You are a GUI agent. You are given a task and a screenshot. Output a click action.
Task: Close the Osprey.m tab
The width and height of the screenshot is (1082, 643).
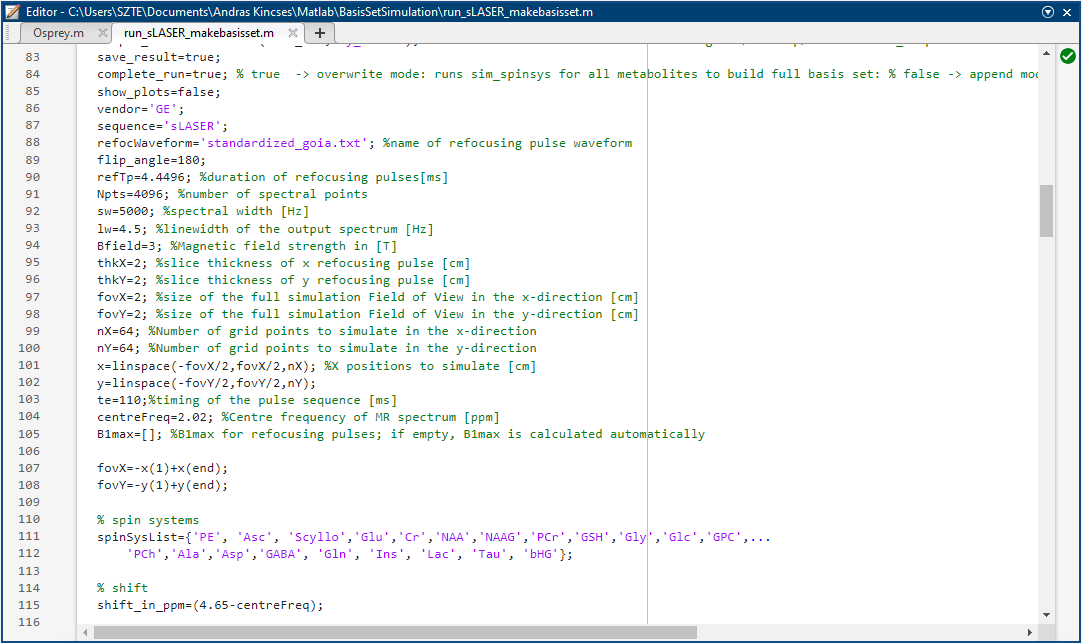tap(103, 32)
